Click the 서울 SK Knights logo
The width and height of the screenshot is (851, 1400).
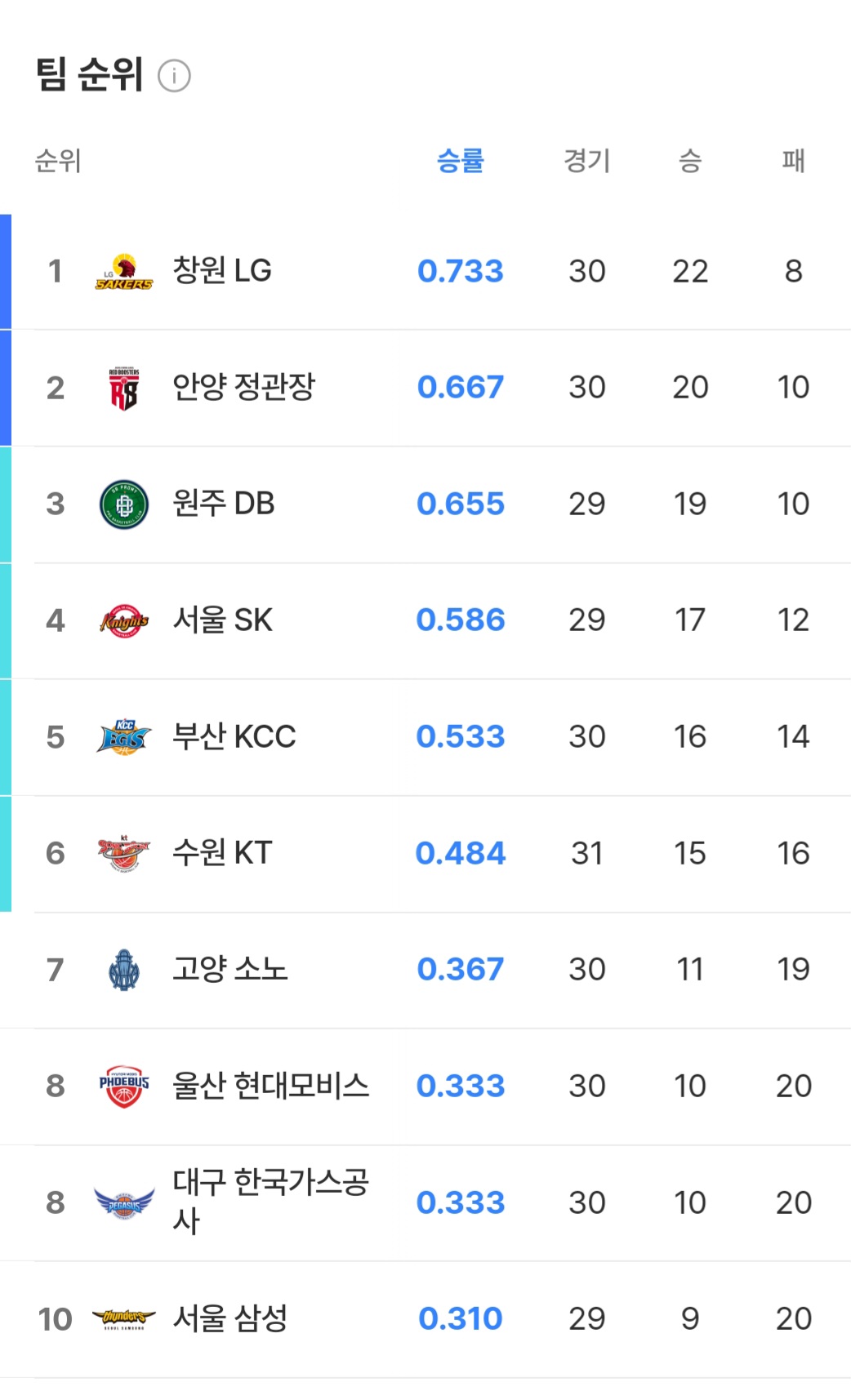tap(124, 621)
